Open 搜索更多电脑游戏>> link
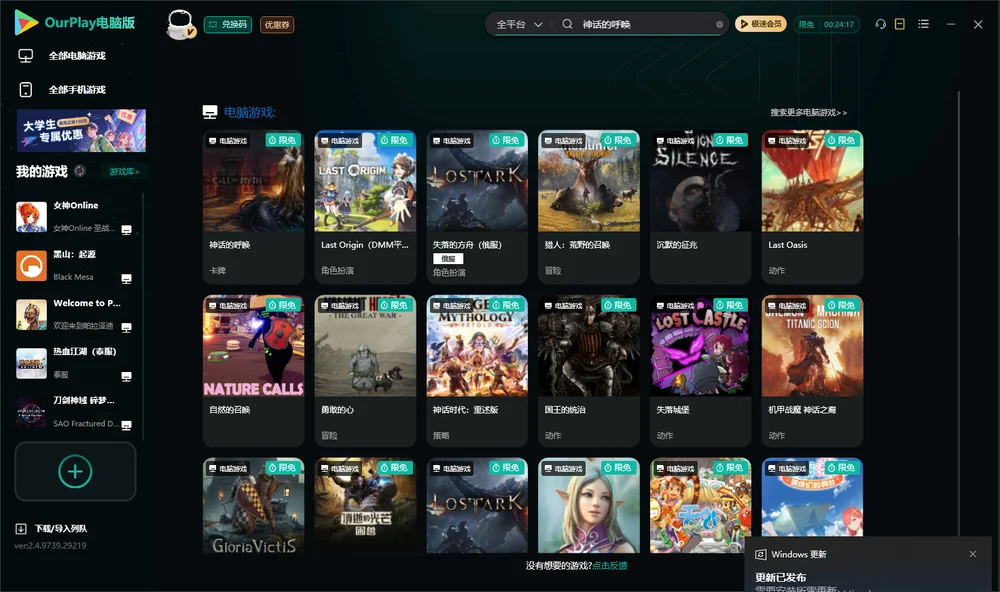 point(808,112)
